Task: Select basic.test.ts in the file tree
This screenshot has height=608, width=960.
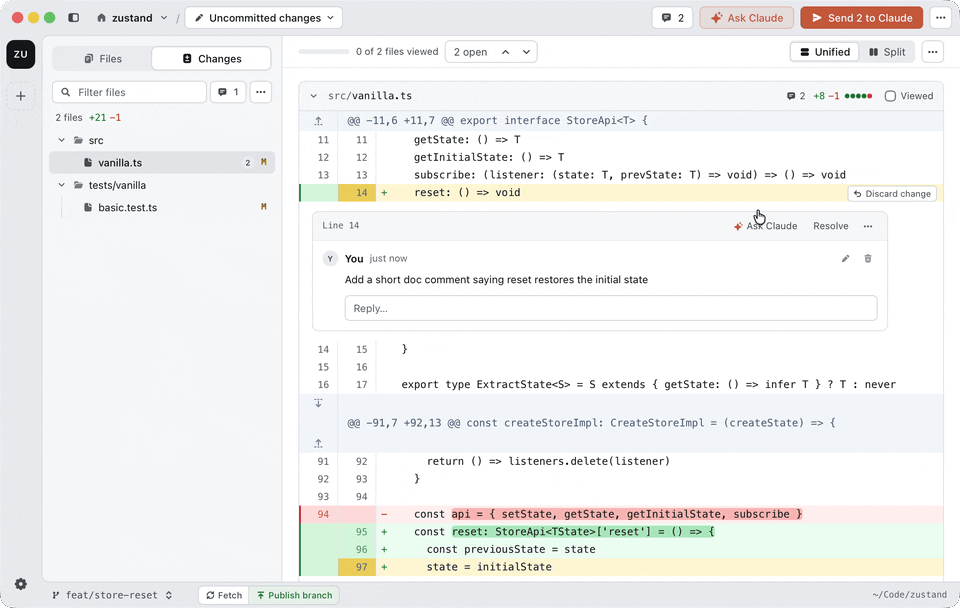Action: pyautogui.click(x=127, y=208)
